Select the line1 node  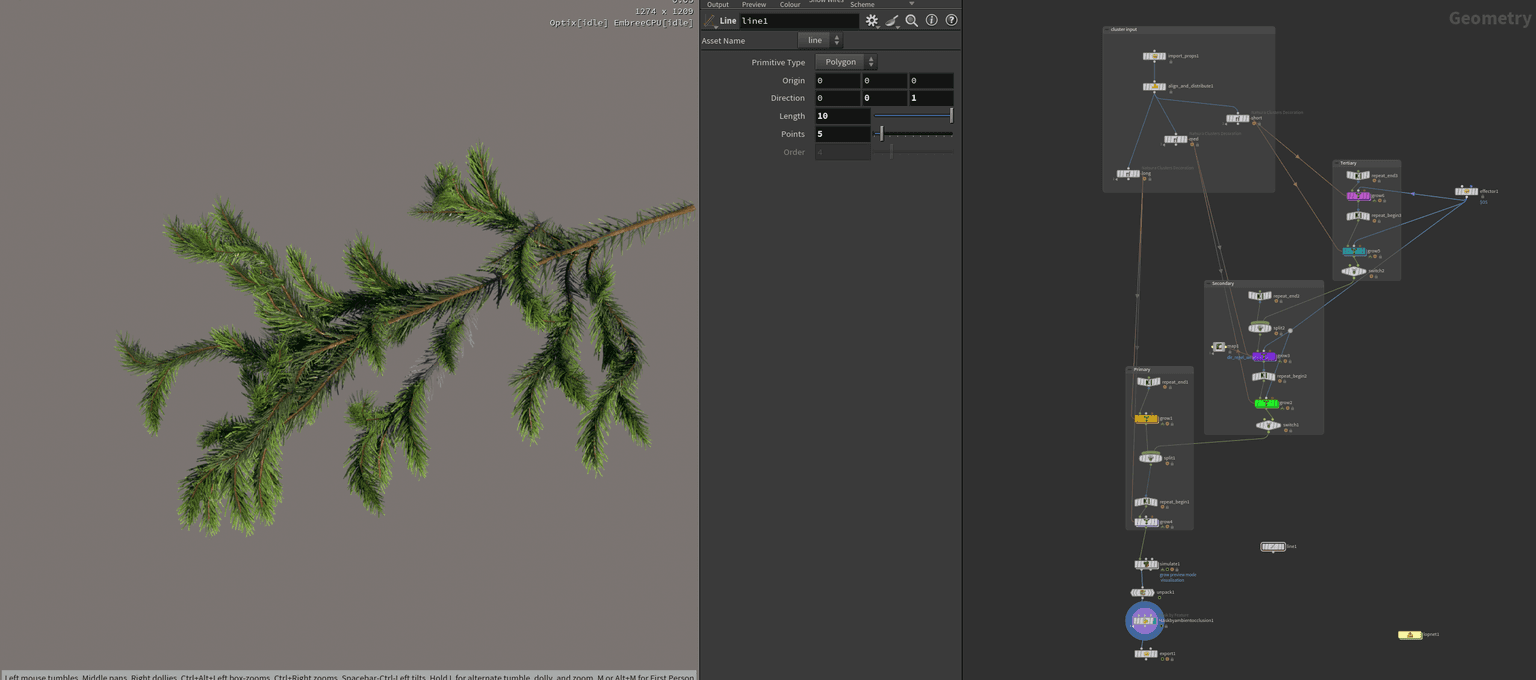point(1272,547)
